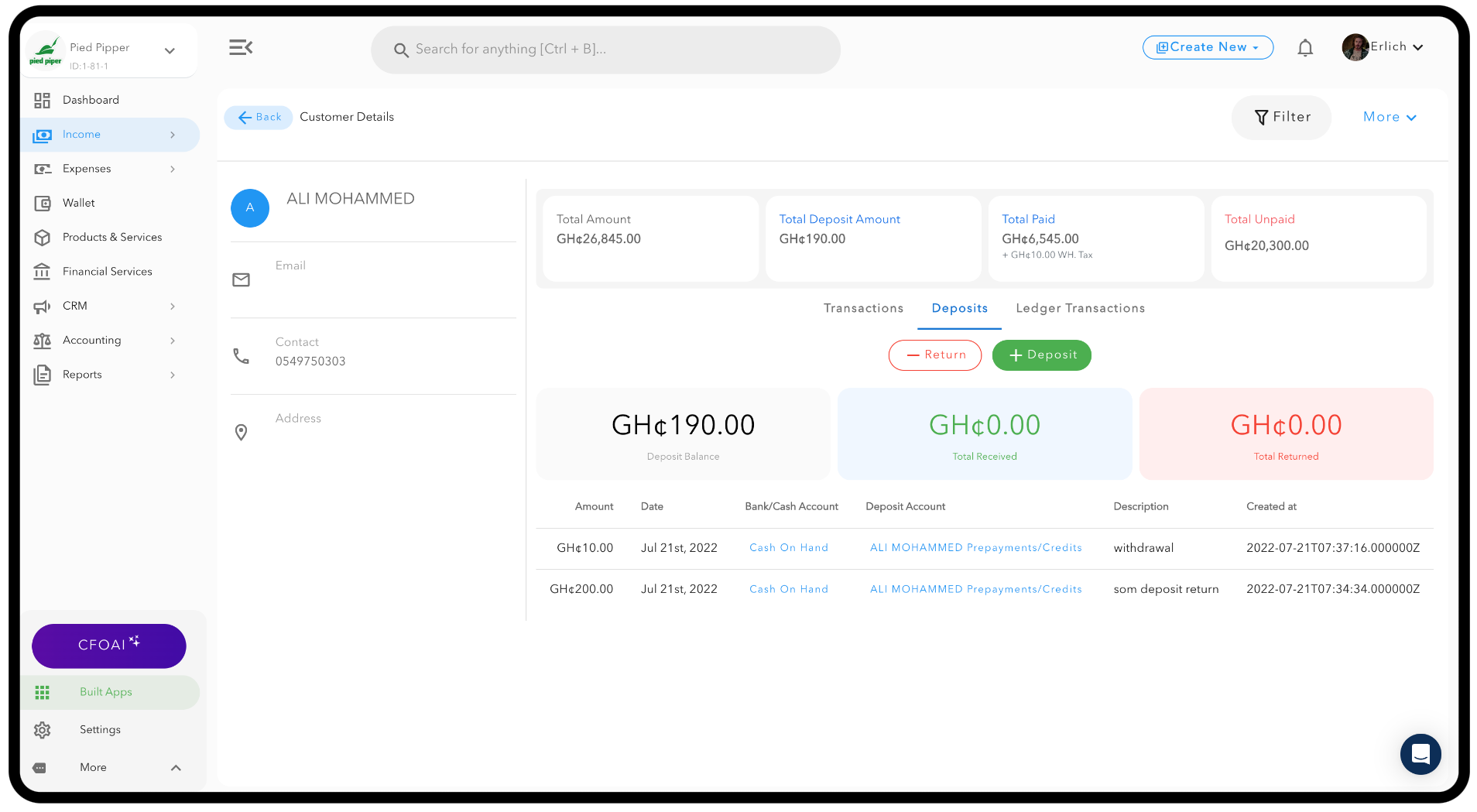
Task: Open notifications bell
Action: (x=1305, y=48)
